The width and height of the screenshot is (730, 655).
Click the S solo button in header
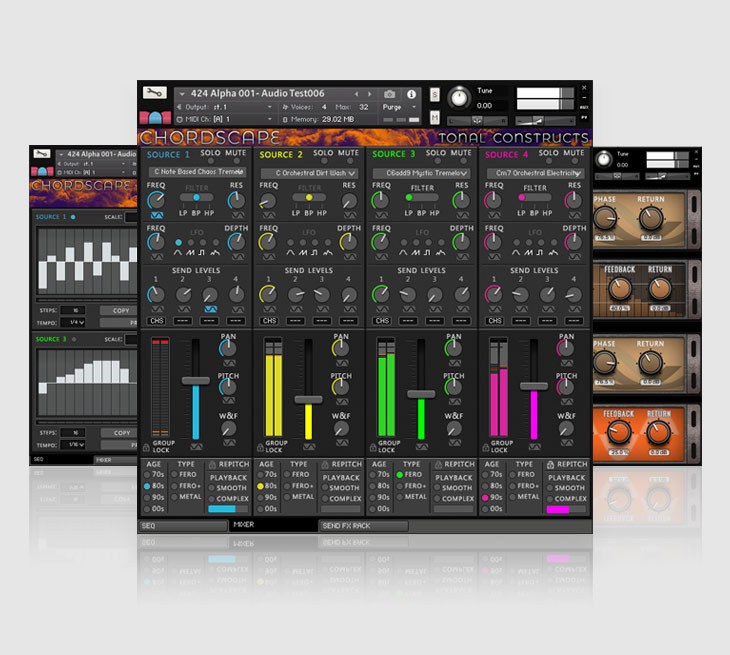tap(435, 94)
